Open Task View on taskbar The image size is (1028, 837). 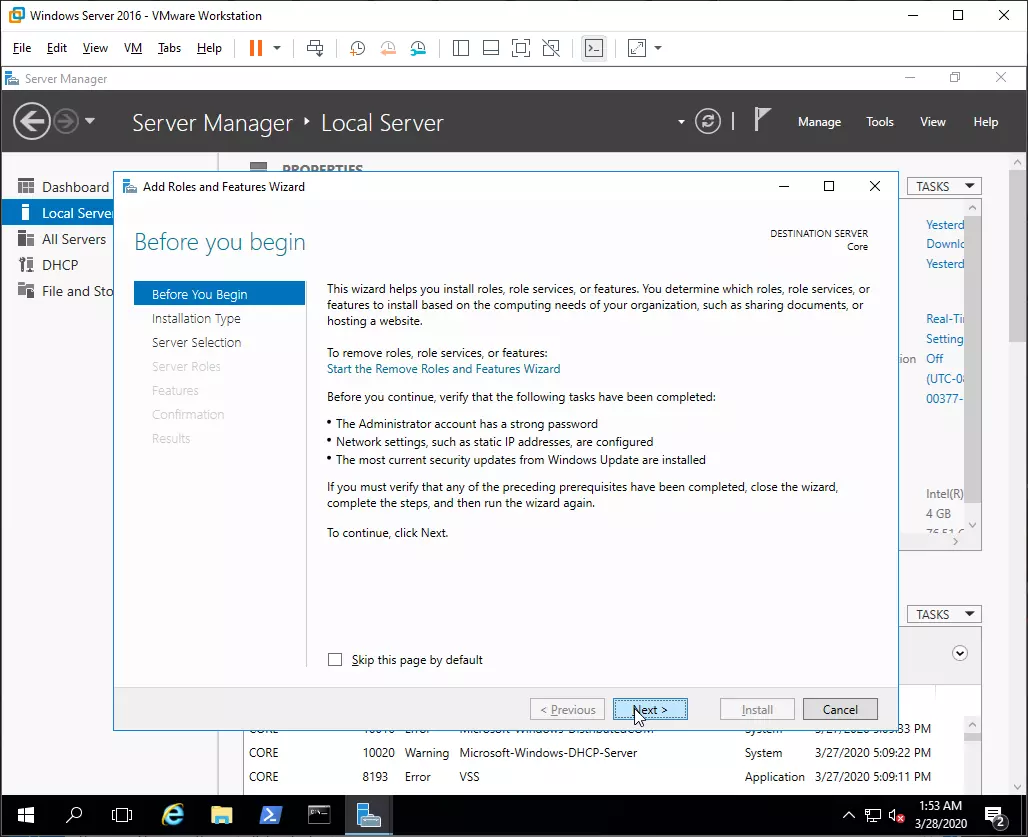coord(122,815)
